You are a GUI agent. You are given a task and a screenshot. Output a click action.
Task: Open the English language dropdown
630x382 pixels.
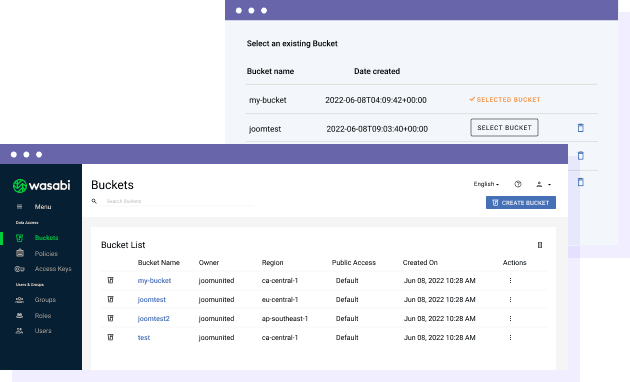[x=486, y=184]
